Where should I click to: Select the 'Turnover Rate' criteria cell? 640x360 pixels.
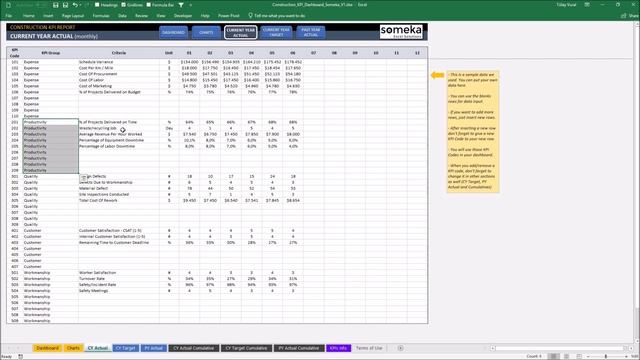119,278
